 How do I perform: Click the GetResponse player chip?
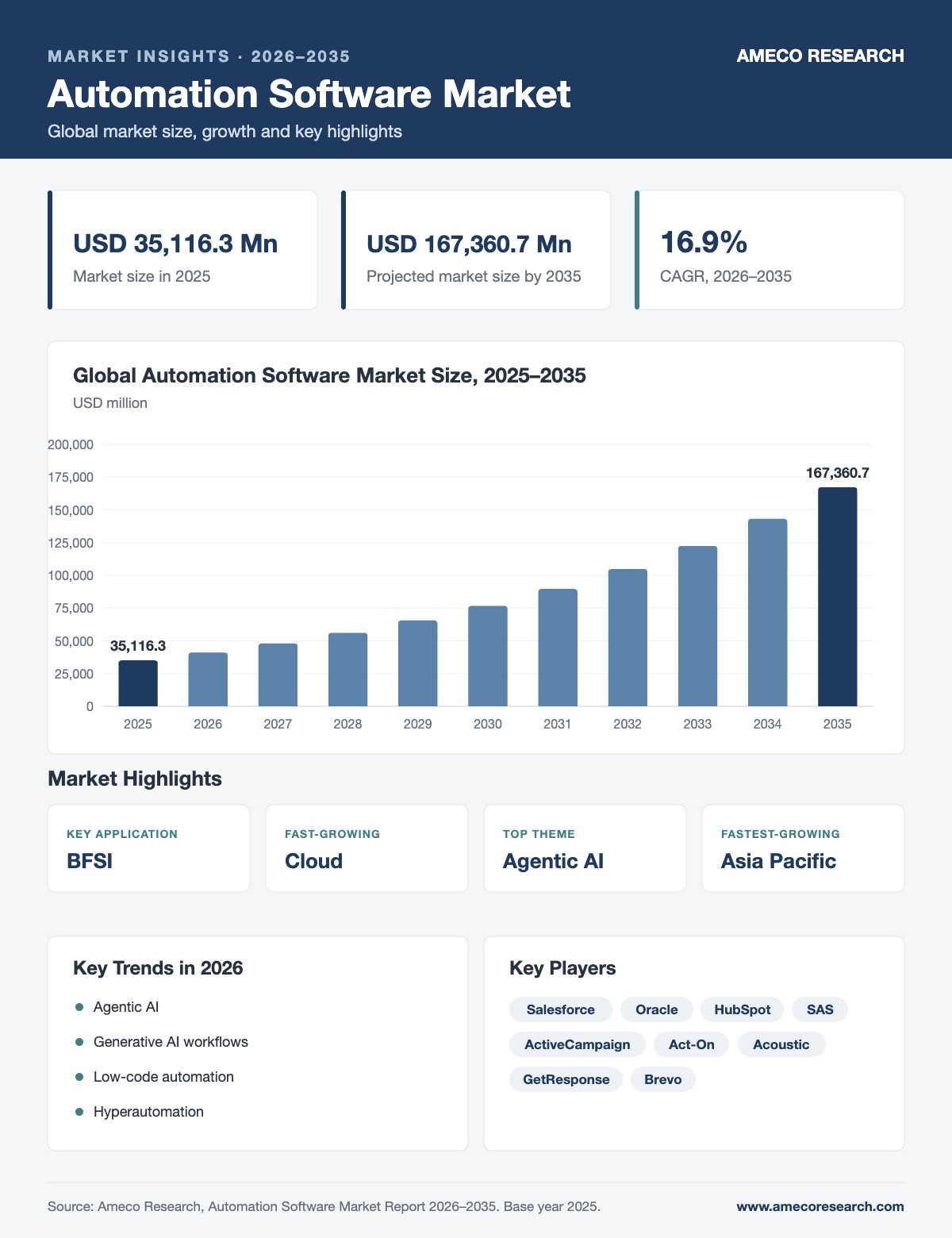pyautogui.click(x=566, y=1079)
